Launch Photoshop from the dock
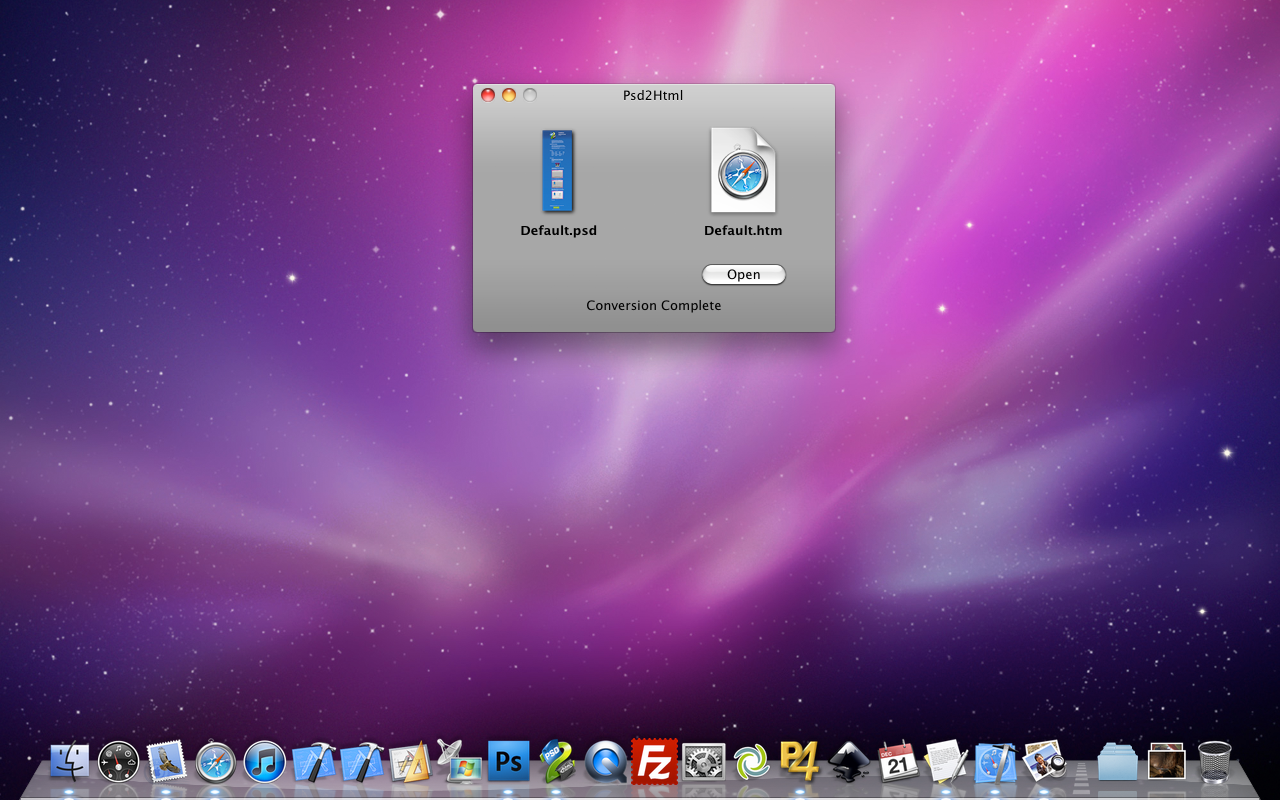The width and height of the screenshot is (1280, 800). 508,762
